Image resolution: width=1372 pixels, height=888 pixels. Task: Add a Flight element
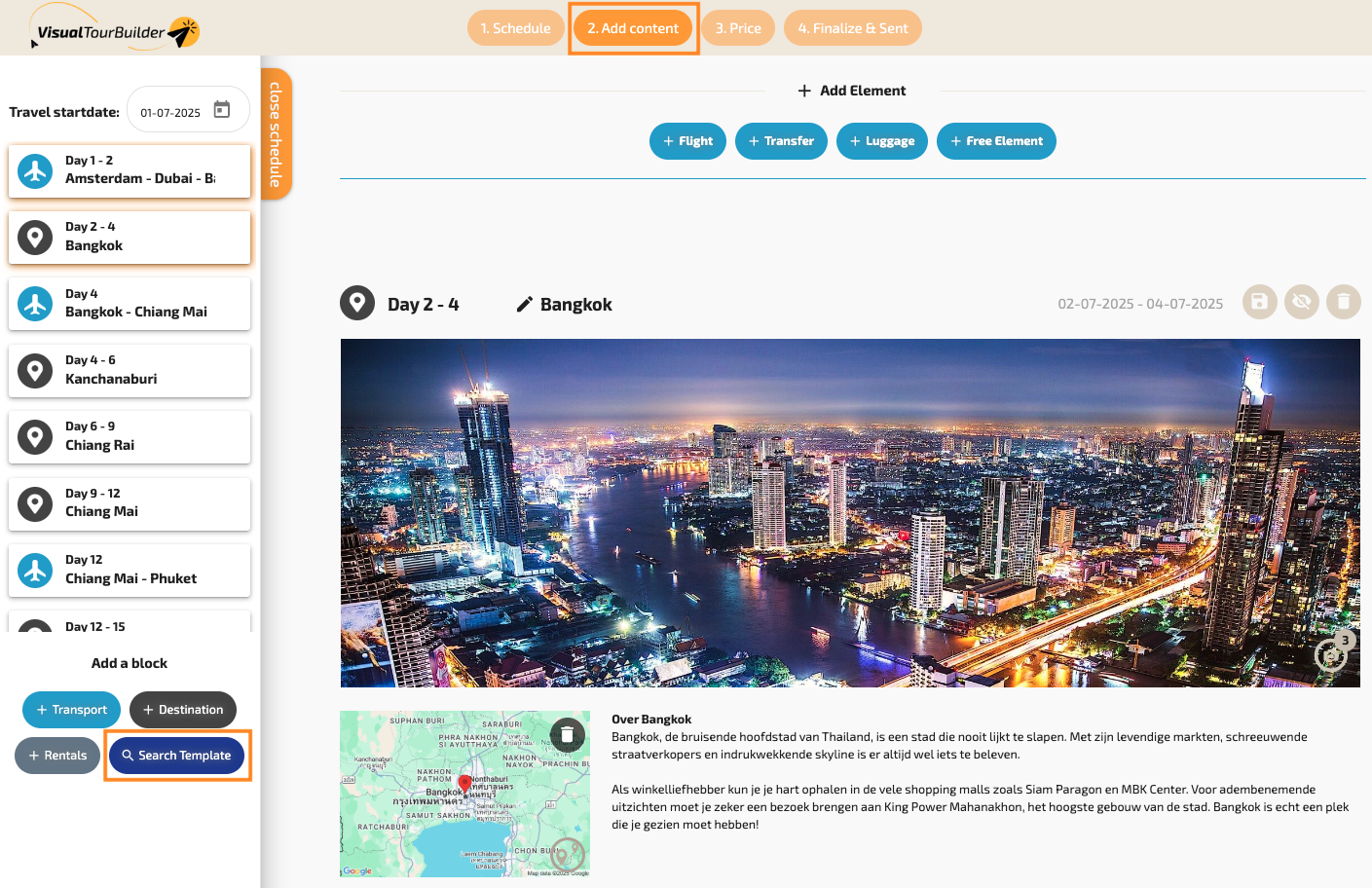pos(687,141)
